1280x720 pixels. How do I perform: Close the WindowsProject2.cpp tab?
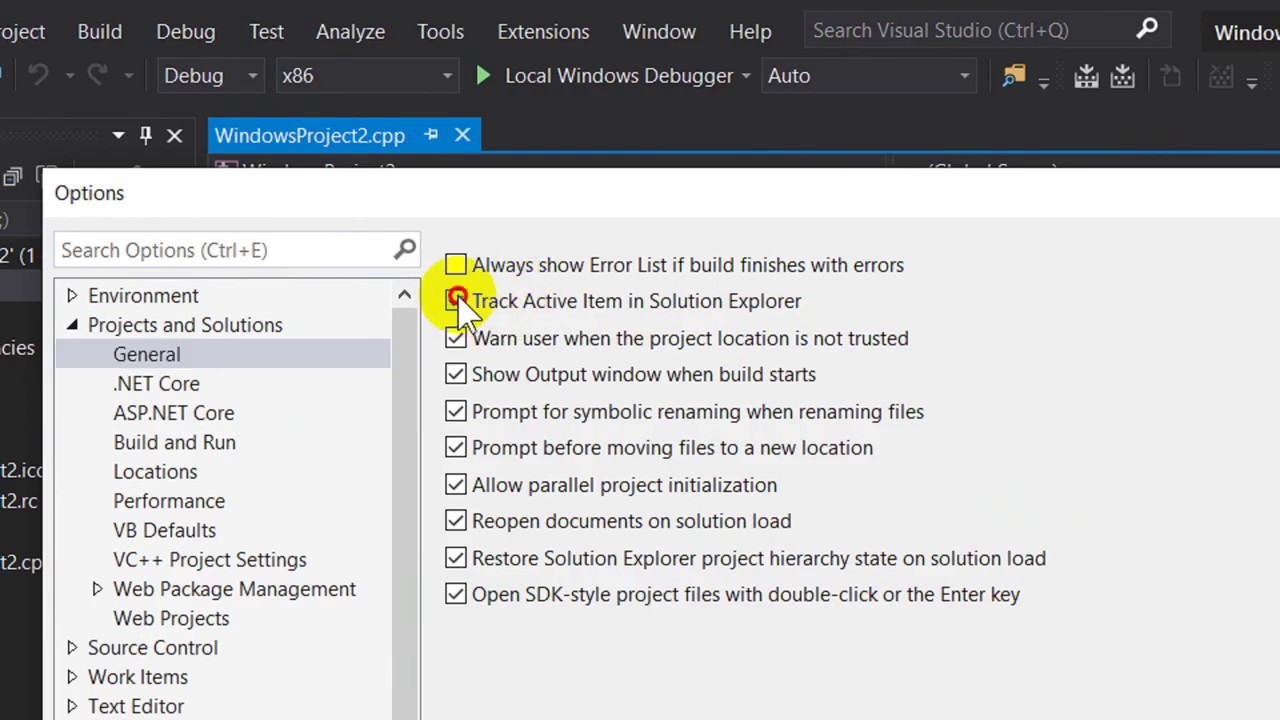(x=462, y=135)
